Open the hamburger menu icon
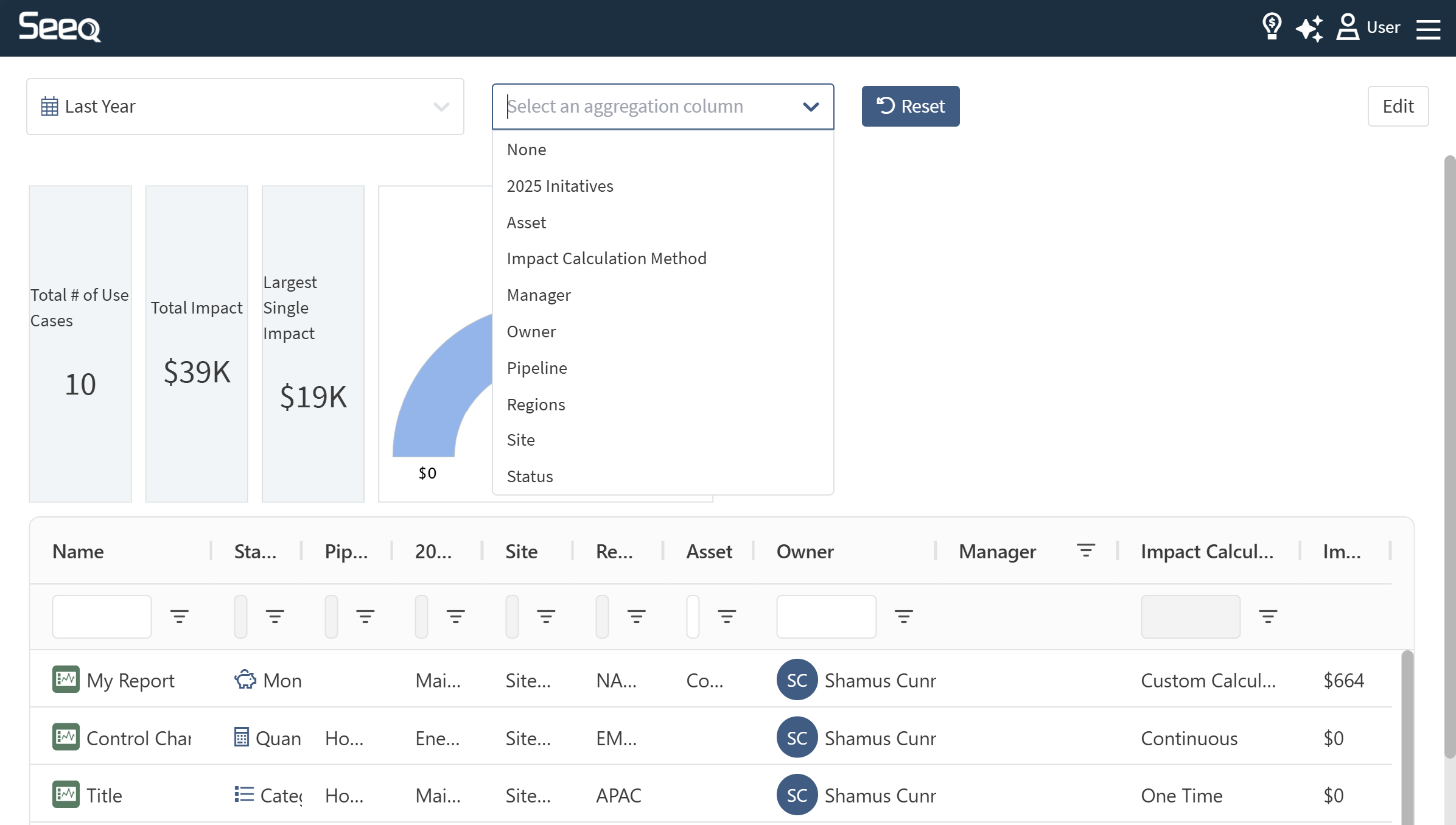The image size is (1456, 825). [x=1428, y=29]
